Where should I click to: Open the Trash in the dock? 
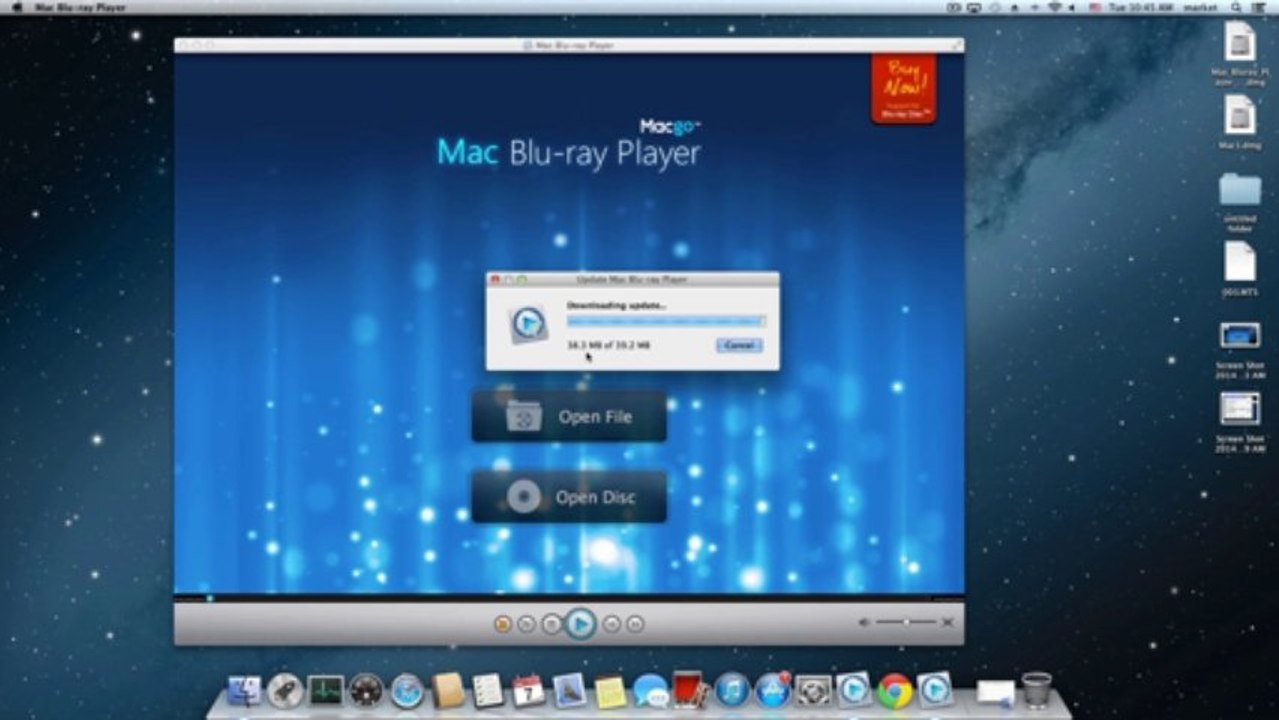coord(1036,689)
